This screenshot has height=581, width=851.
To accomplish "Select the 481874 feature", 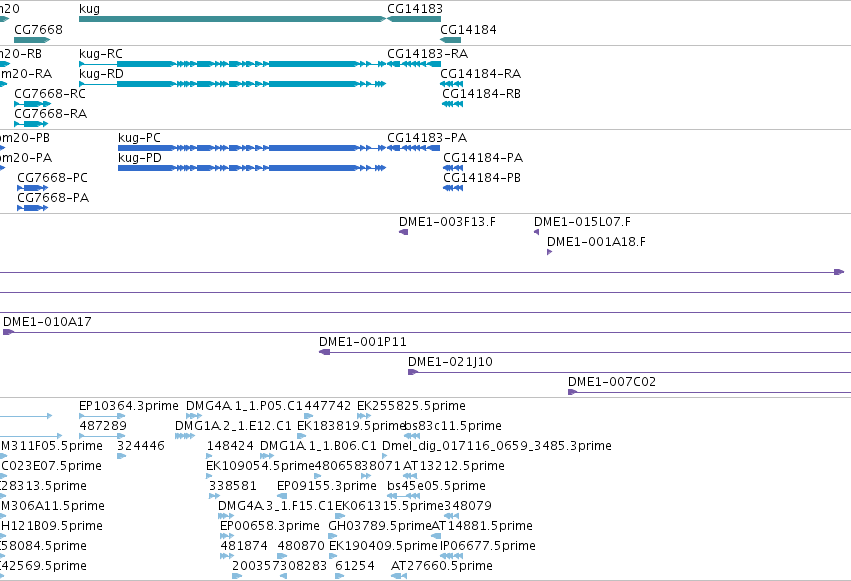I will click(227, 557).
